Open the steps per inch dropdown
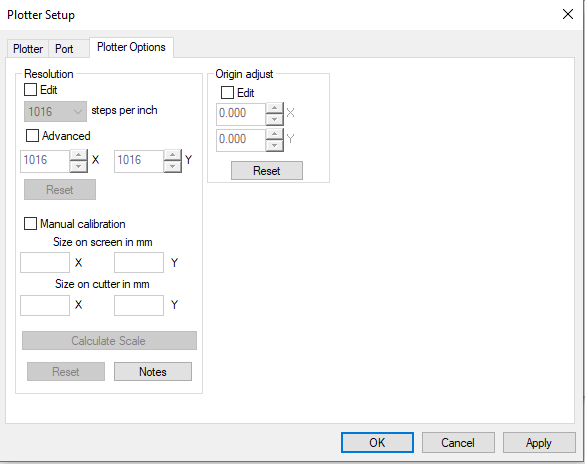Screen dimensions: 585x464 click(x=55, y=112)
